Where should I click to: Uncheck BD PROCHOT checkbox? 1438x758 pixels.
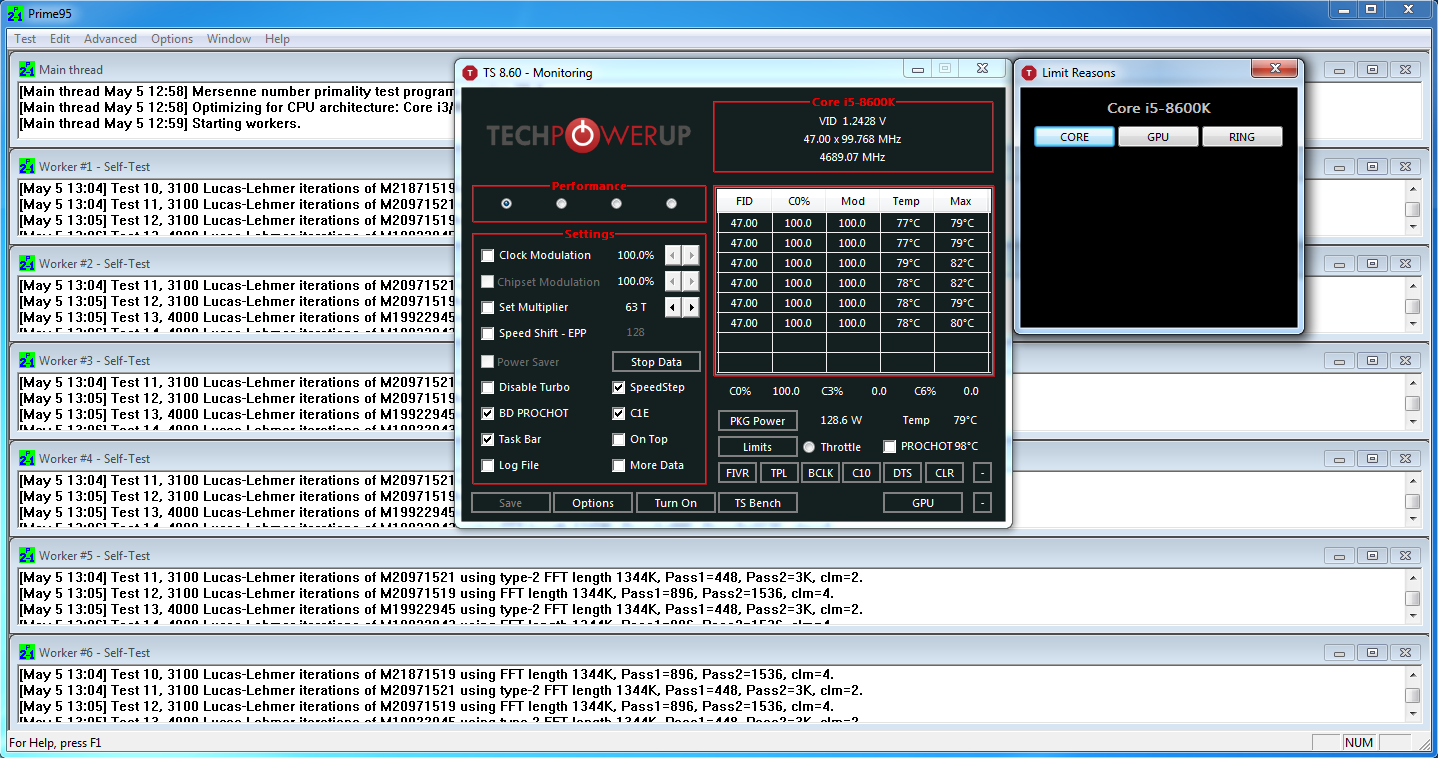point(488,413)
